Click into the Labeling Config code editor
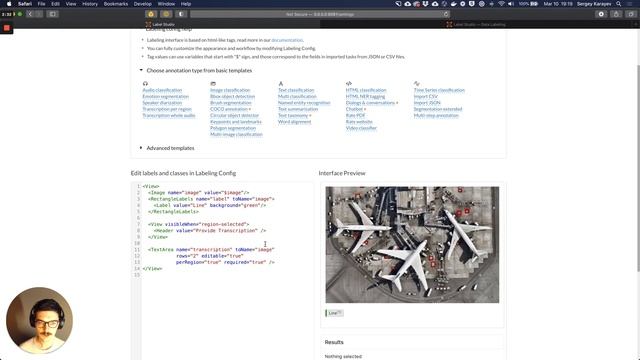The image size is (640, 360). point(222,271)
